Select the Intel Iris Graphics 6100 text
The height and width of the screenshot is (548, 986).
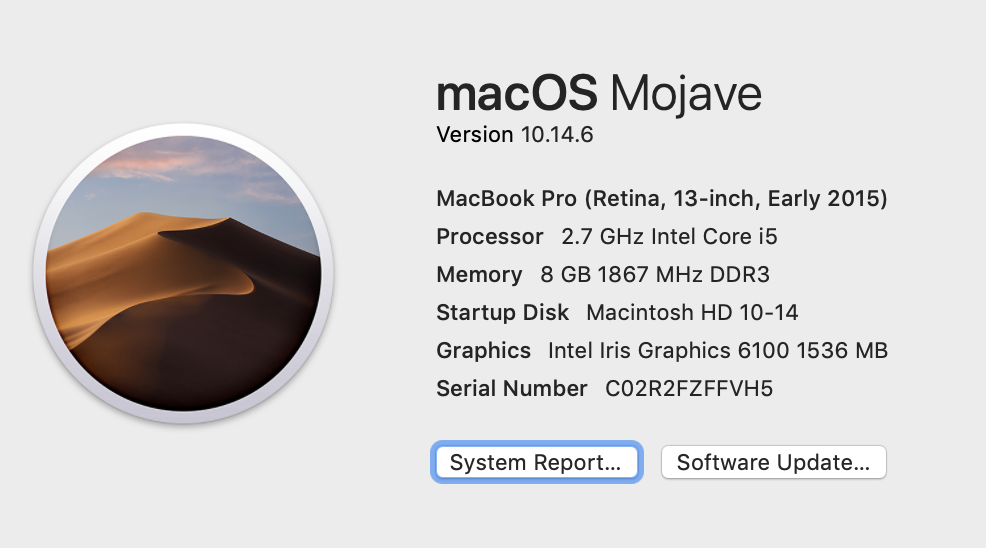[664, 350]
